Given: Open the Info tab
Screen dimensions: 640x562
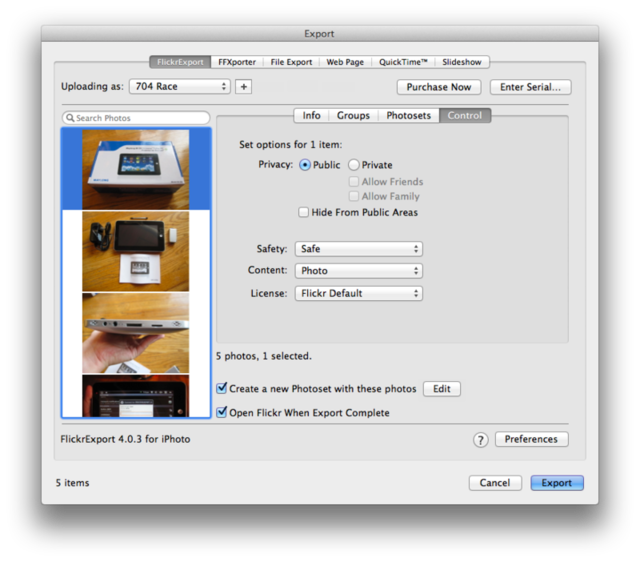Looking at the screenshot, I should 311,116.
